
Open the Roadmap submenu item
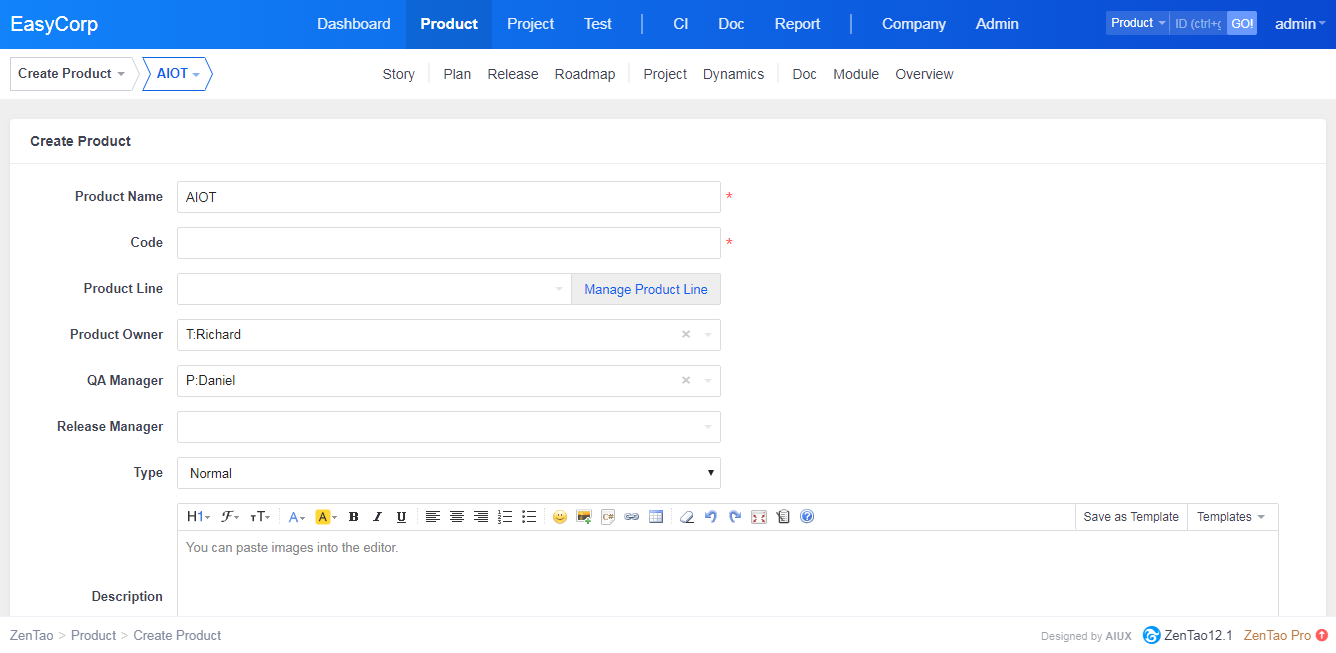click(x=585, y=74)
